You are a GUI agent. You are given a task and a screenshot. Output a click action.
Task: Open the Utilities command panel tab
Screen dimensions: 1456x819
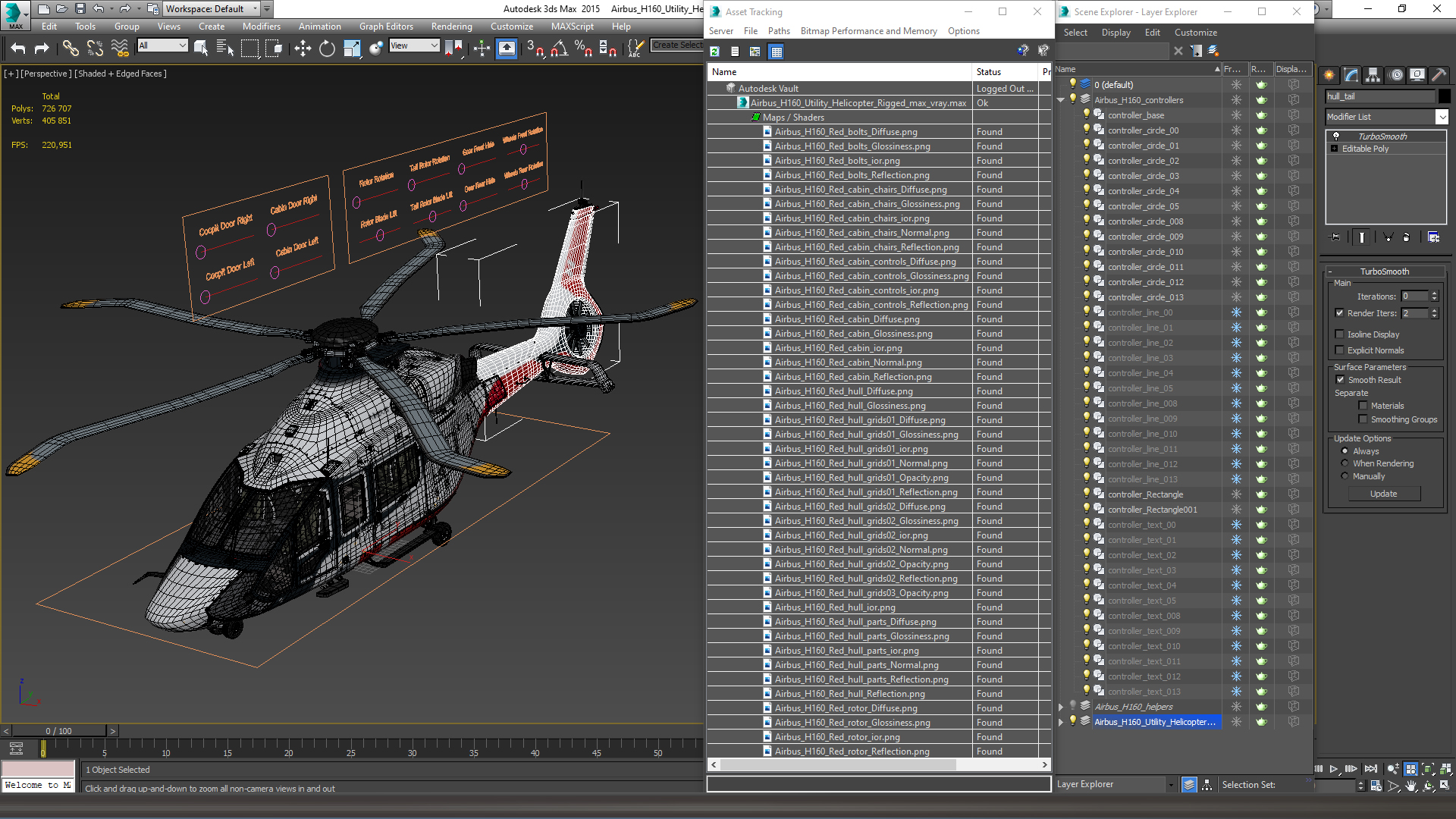1439,75
